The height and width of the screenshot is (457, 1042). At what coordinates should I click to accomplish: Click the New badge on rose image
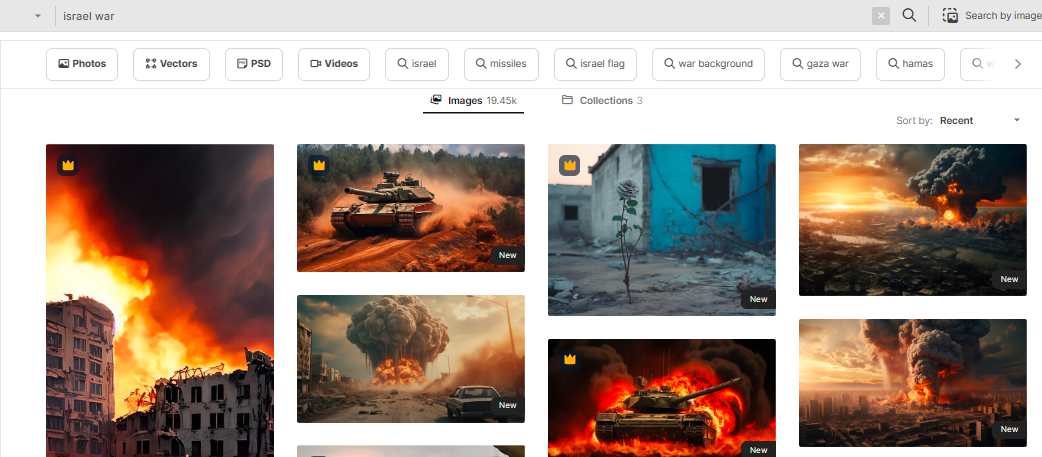(x=759, y=299)
